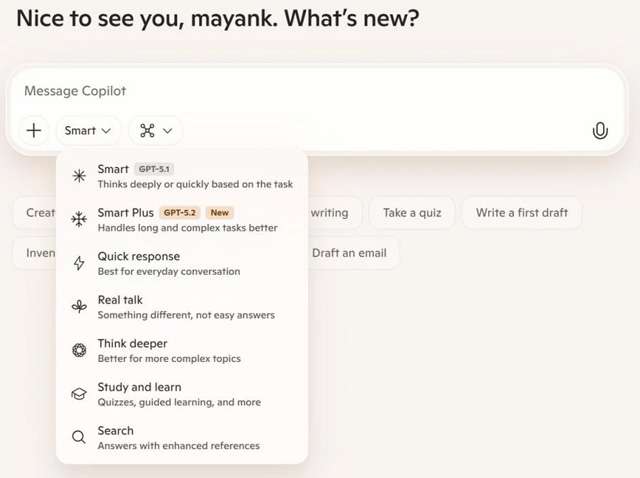Click the plus attachment icon
640x478 pixels.
point(34,130)
